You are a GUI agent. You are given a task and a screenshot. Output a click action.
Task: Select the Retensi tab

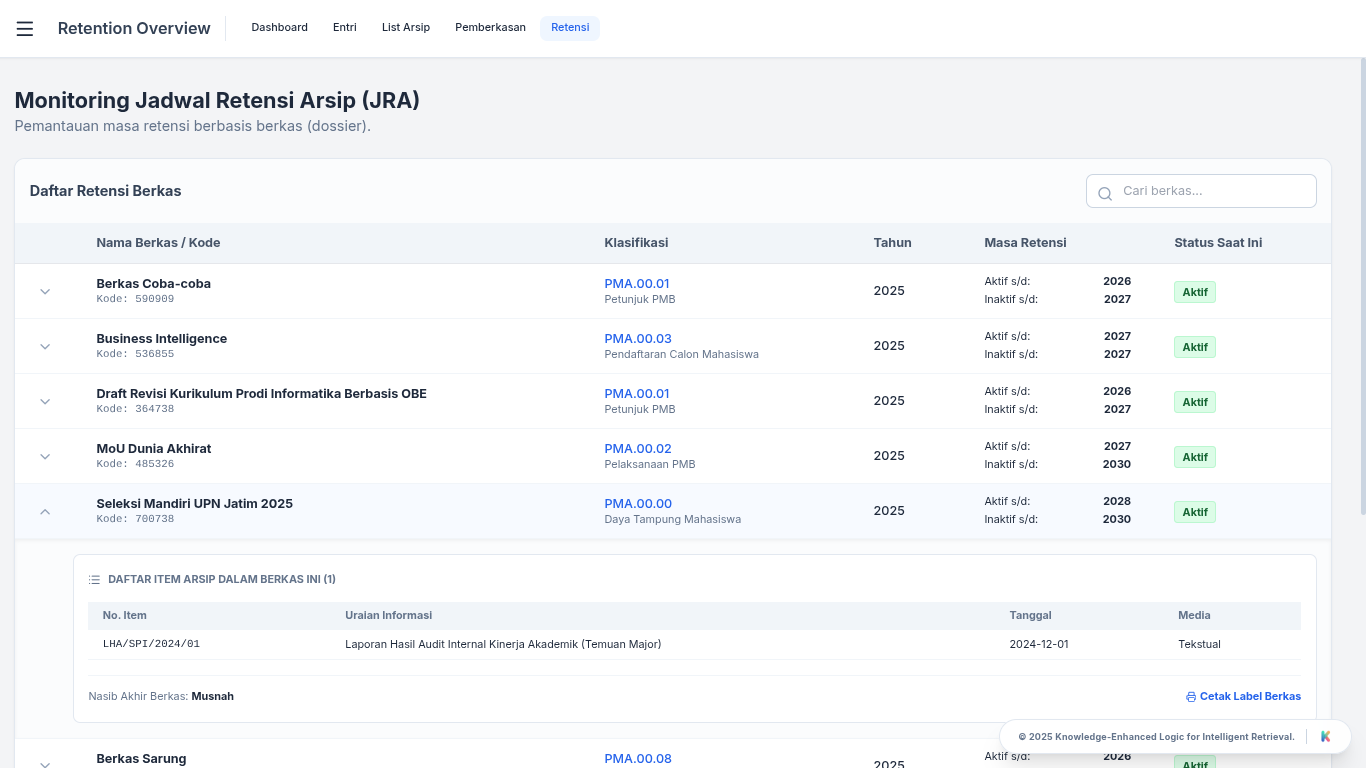(x=570, y=28)
